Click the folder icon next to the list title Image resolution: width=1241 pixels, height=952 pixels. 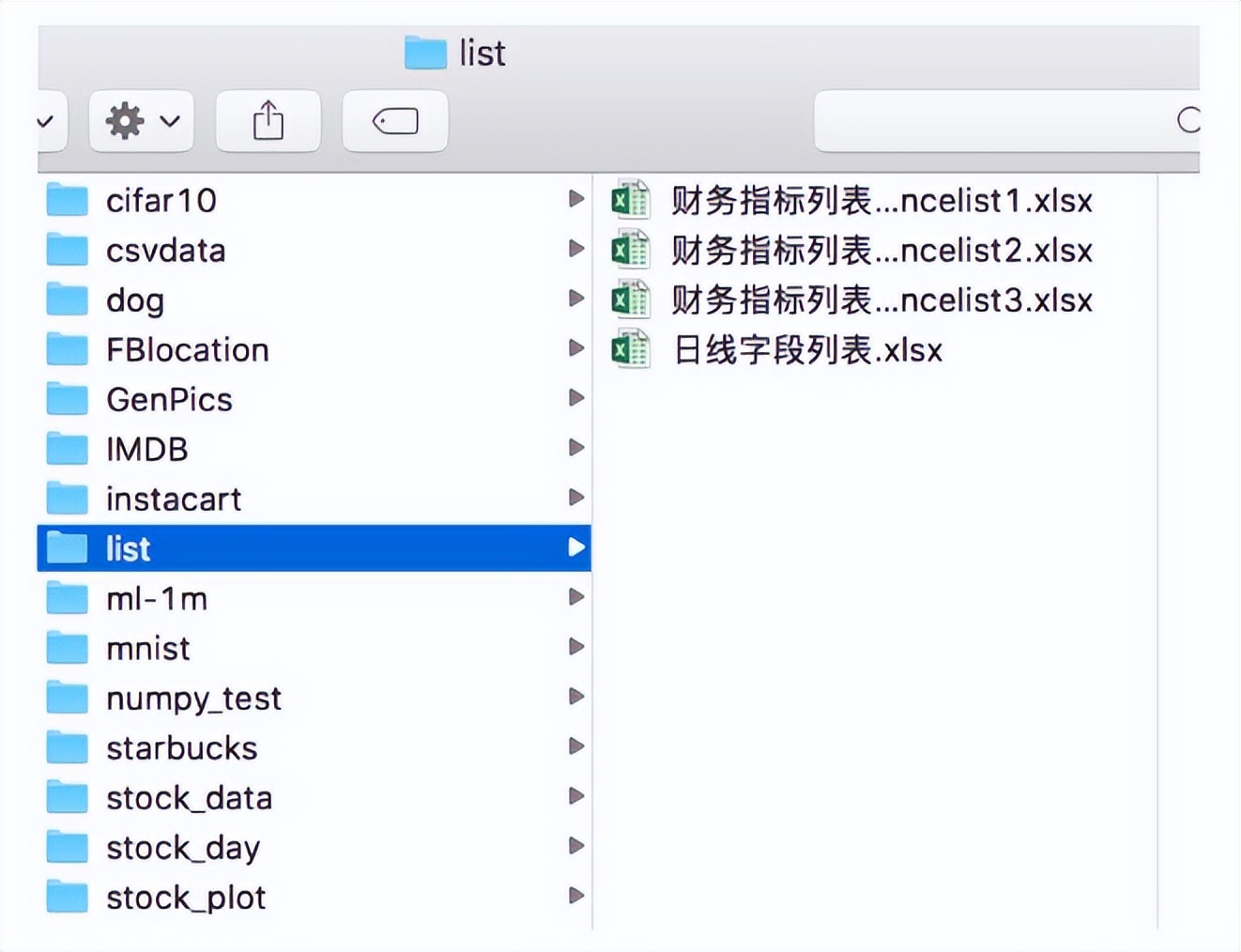click(425, 54)
